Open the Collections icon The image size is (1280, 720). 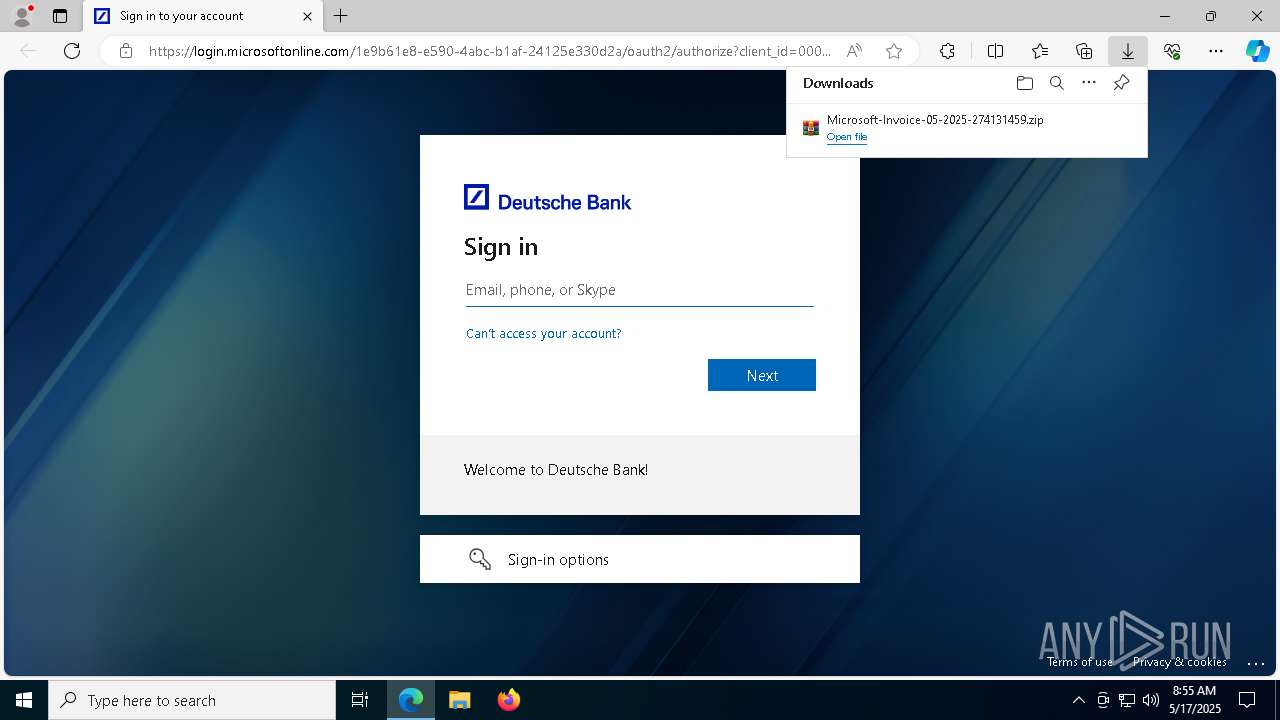click(1084, 51)
